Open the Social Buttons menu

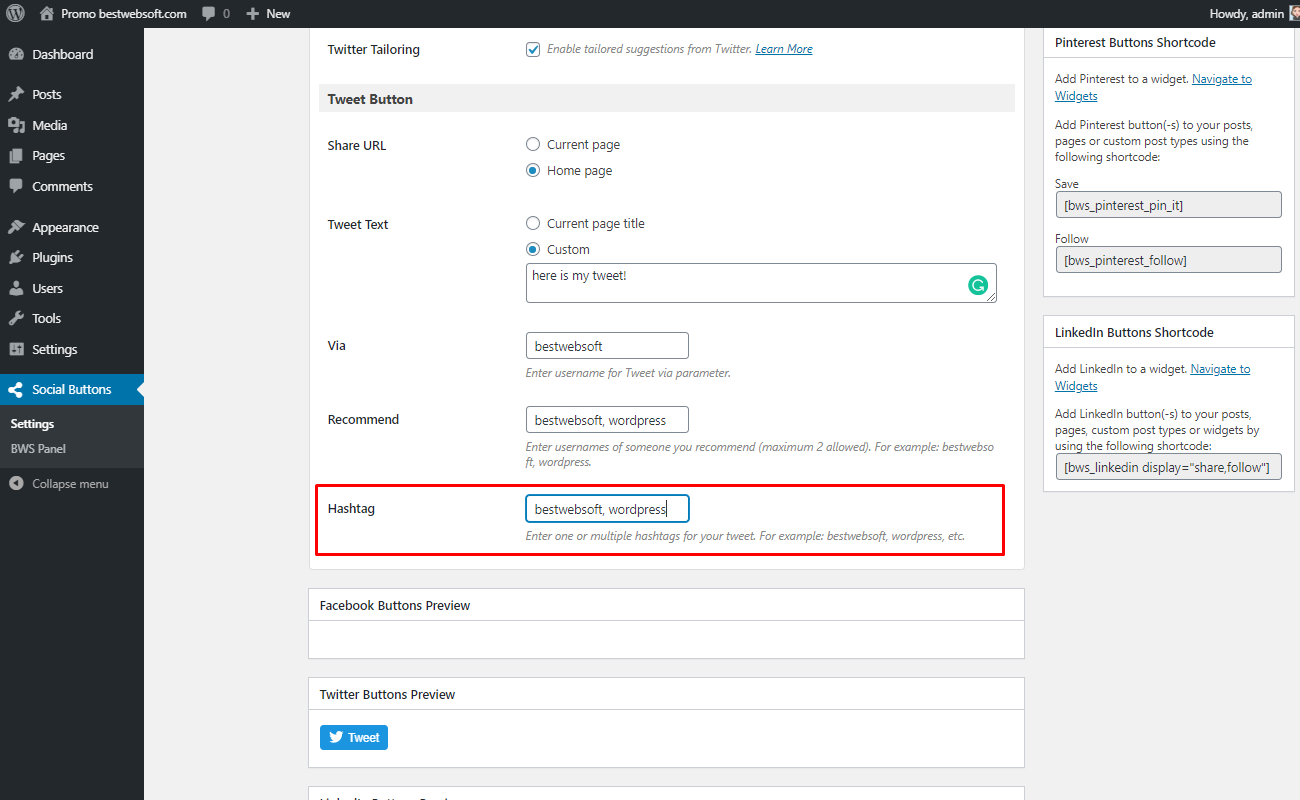pos(72,390)
